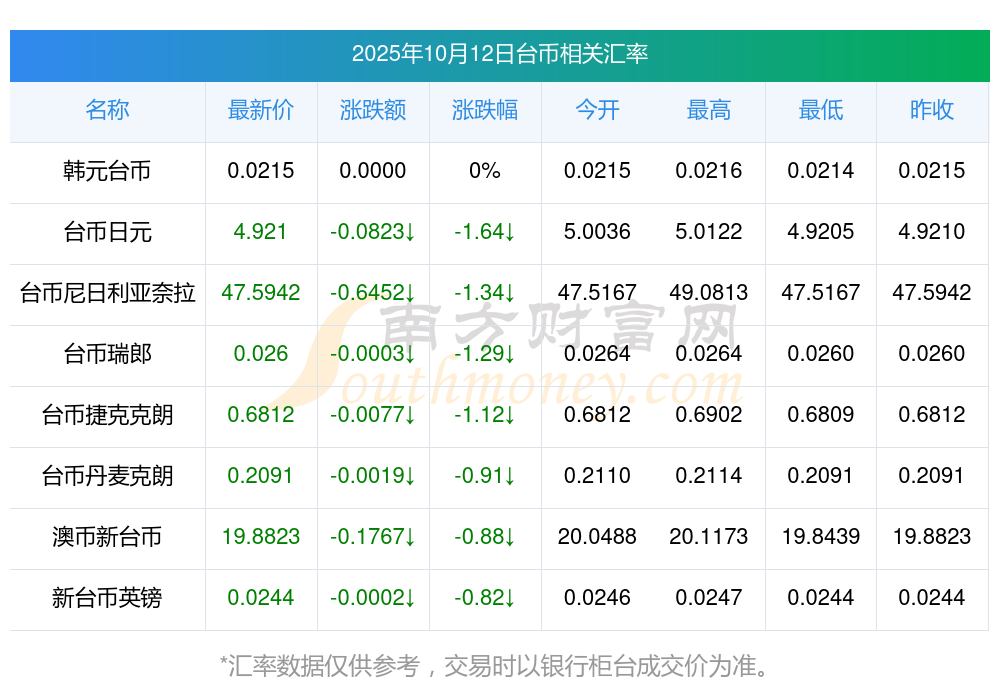Click the 名称 column header

tap(107, 110)
